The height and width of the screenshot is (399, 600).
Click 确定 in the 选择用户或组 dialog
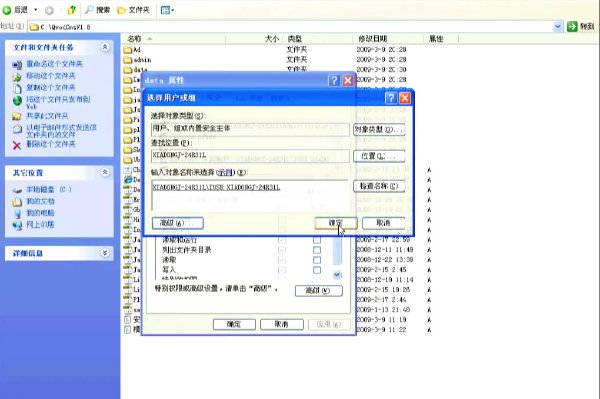point(336,223)
